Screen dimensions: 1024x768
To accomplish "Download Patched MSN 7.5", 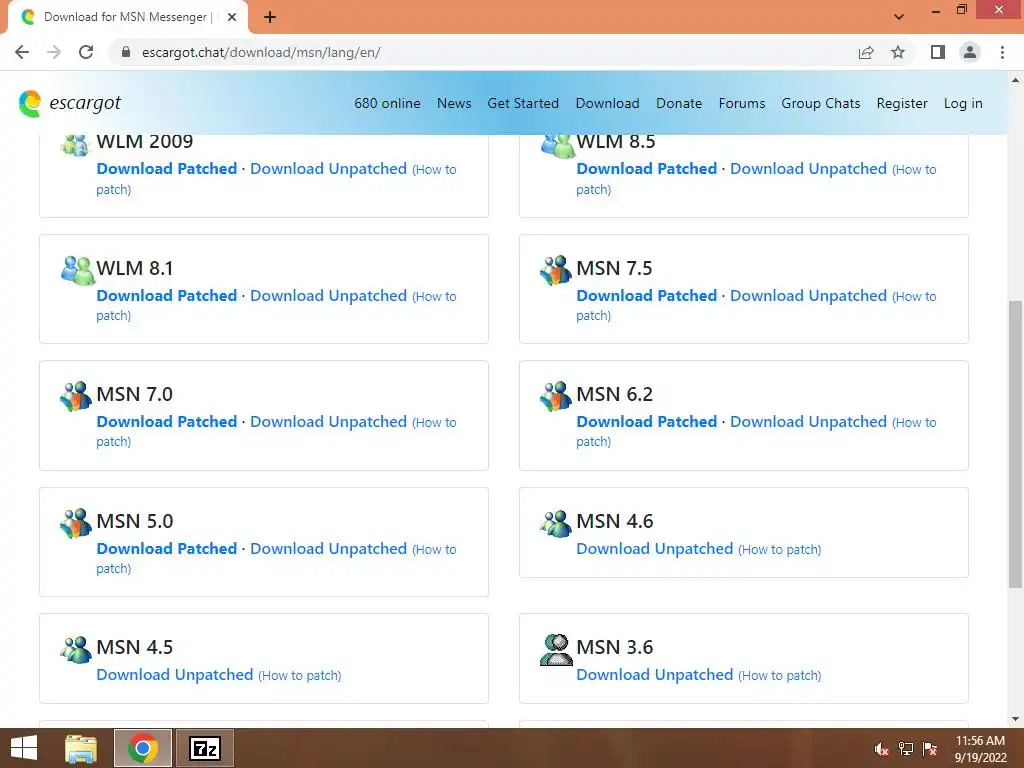I will (647, 295).
